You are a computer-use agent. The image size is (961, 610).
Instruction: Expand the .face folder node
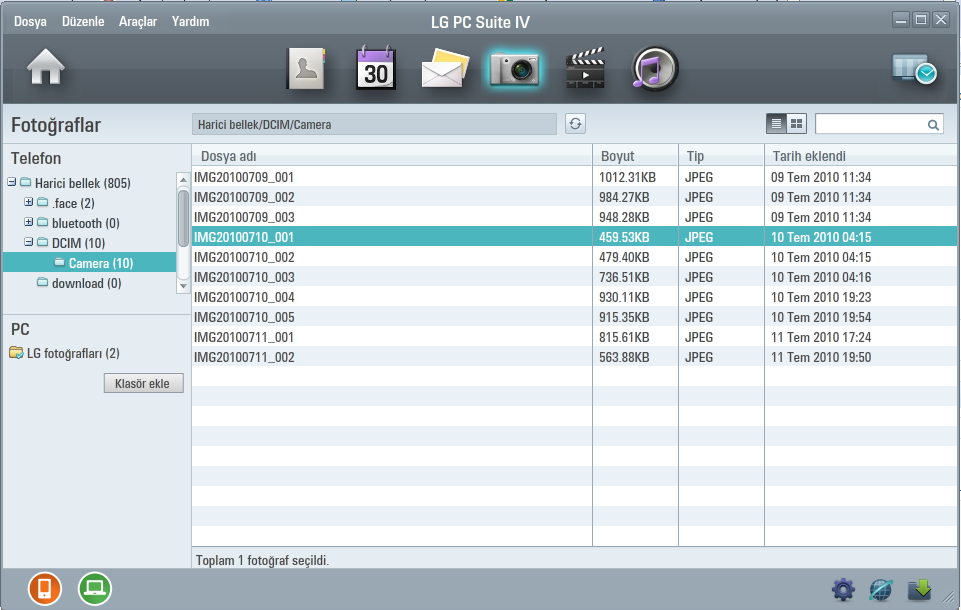29,203
